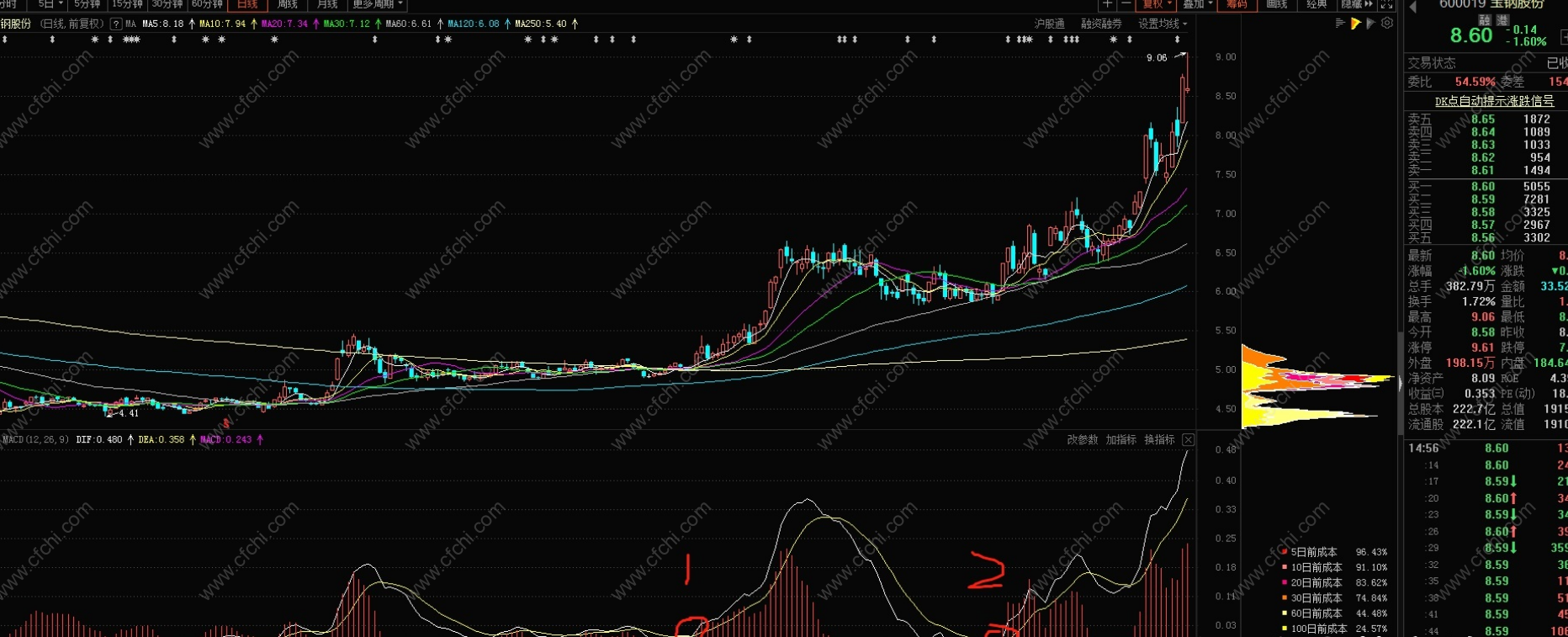Click the question mark help icon

pos(116,24)
